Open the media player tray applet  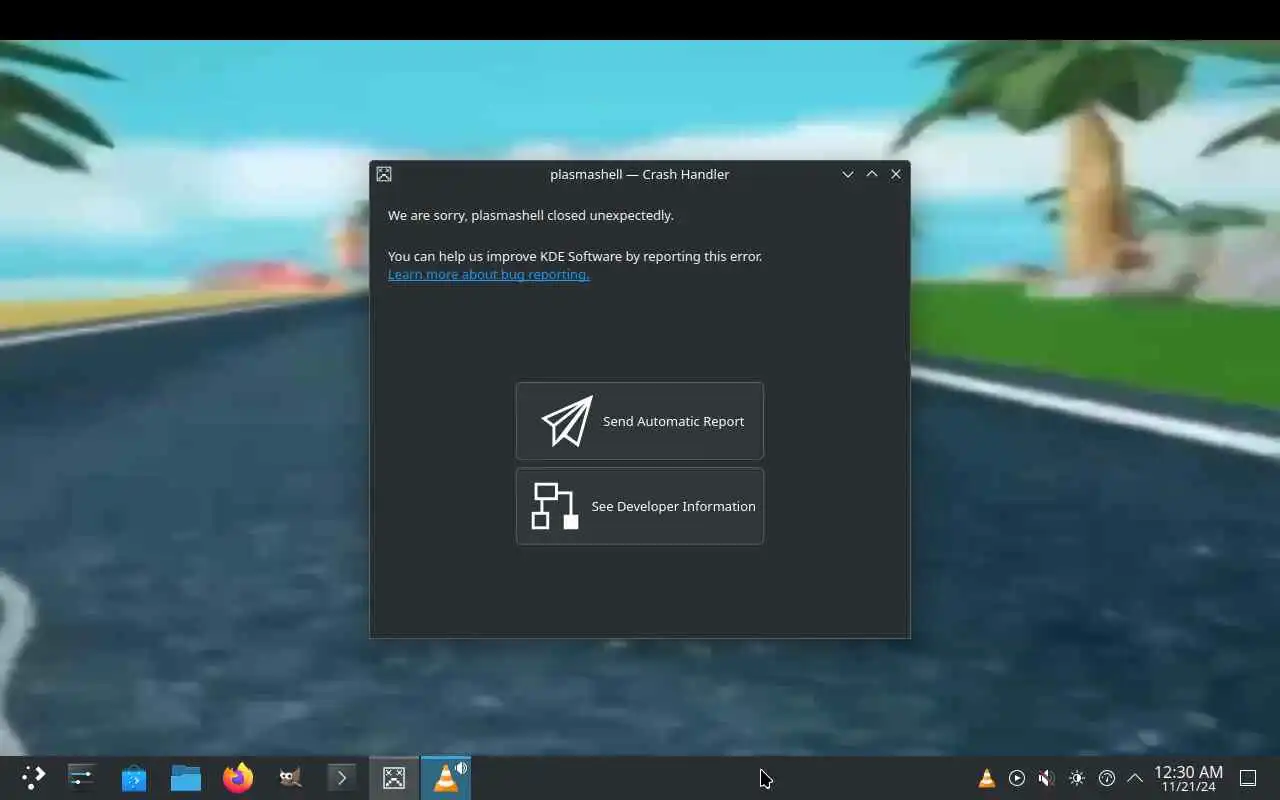pyautogui.click(x=1017, y=778)
